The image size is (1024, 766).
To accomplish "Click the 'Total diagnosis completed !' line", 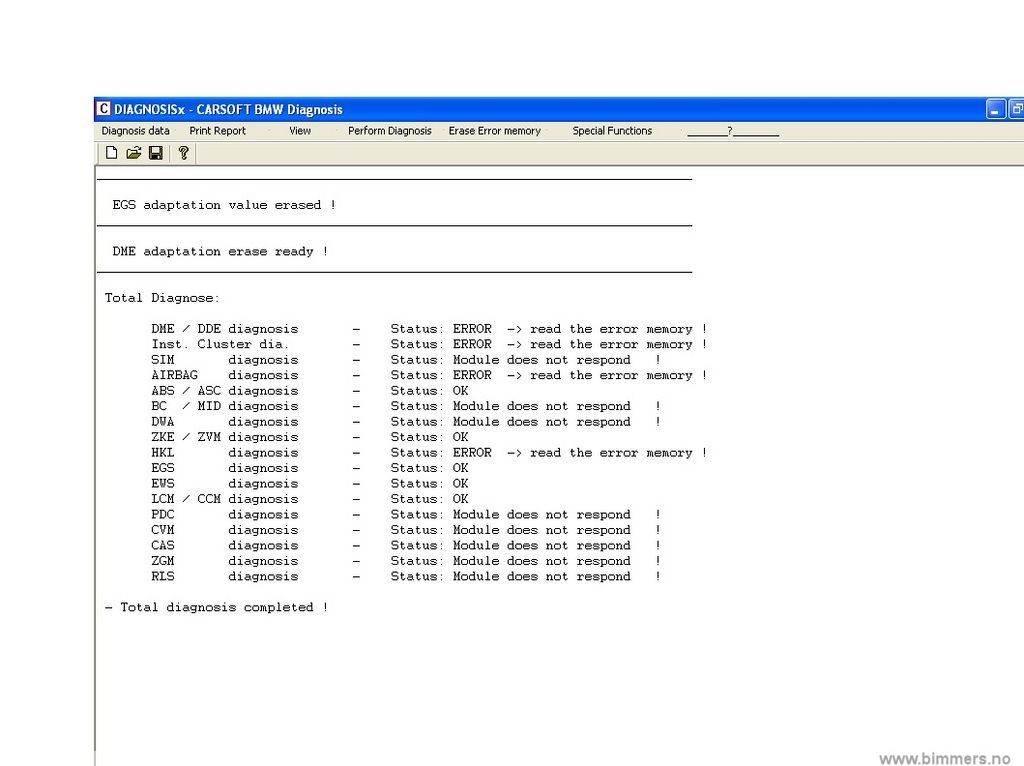I will click(217, 607).
